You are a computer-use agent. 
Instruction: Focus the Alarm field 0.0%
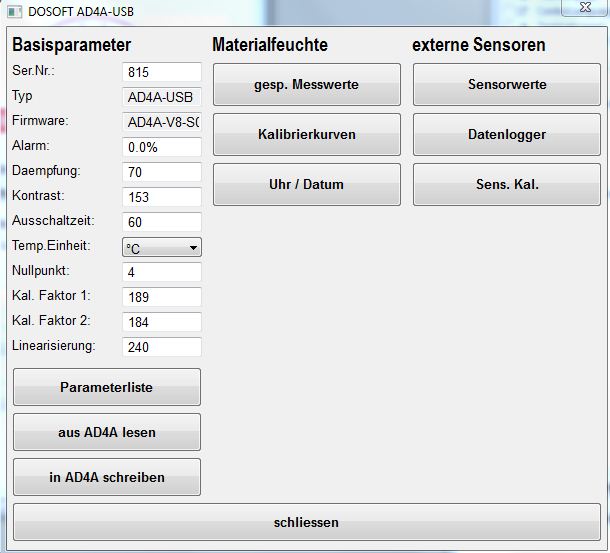[162, 147]
